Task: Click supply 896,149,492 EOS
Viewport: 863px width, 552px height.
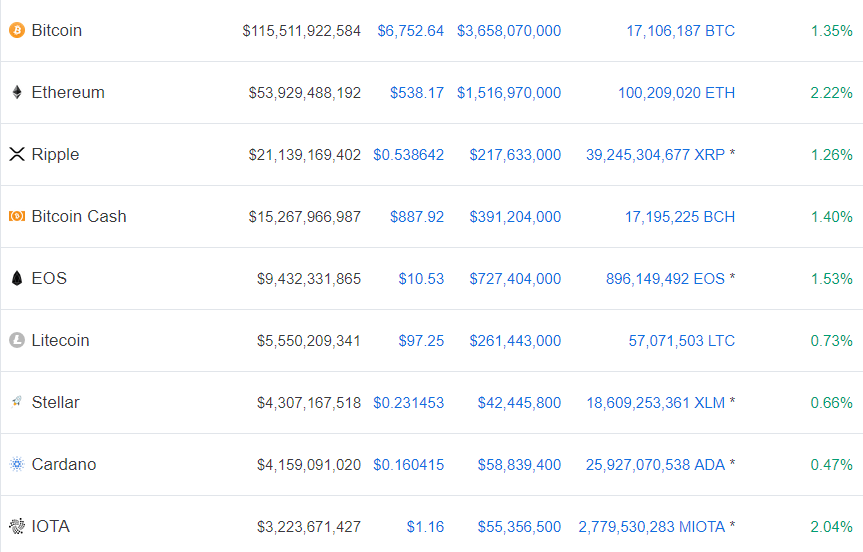Action: pos(665,279)
